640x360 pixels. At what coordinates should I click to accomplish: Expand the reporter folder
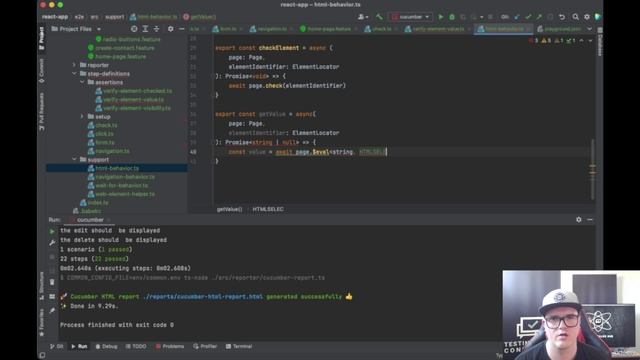[x=74, y=65]
